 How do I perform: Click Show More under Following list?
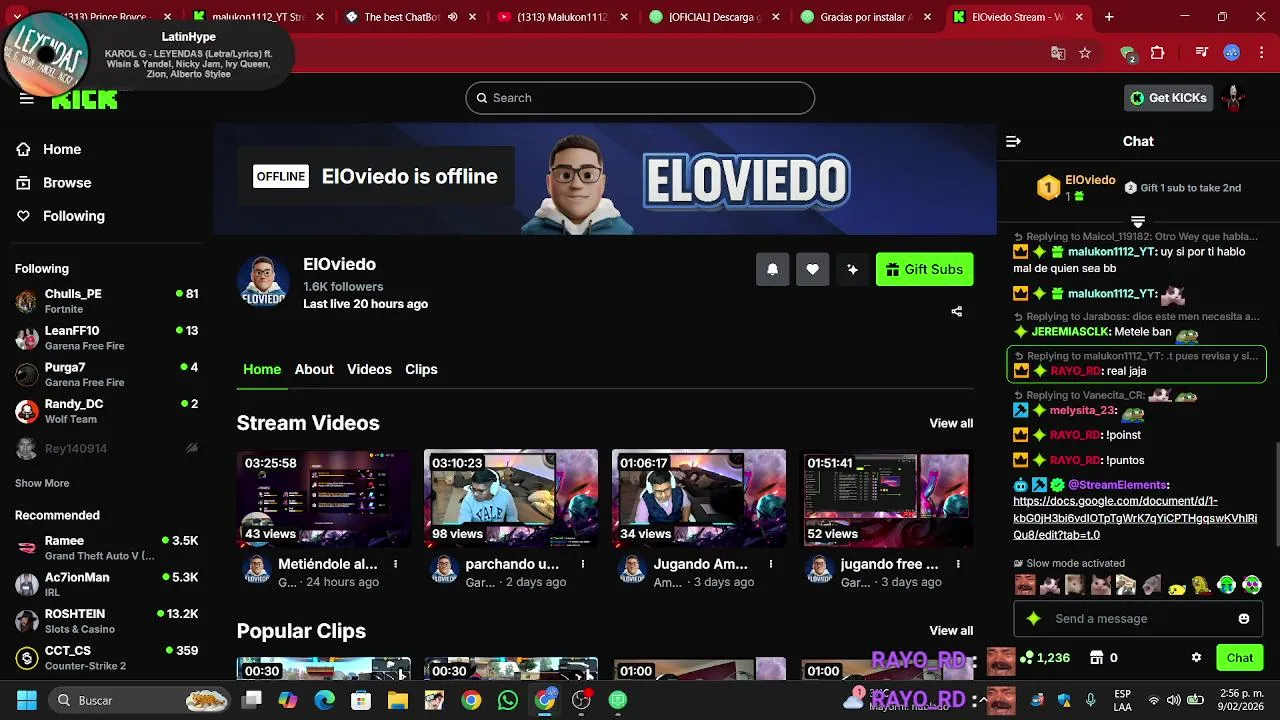[42, 483]
